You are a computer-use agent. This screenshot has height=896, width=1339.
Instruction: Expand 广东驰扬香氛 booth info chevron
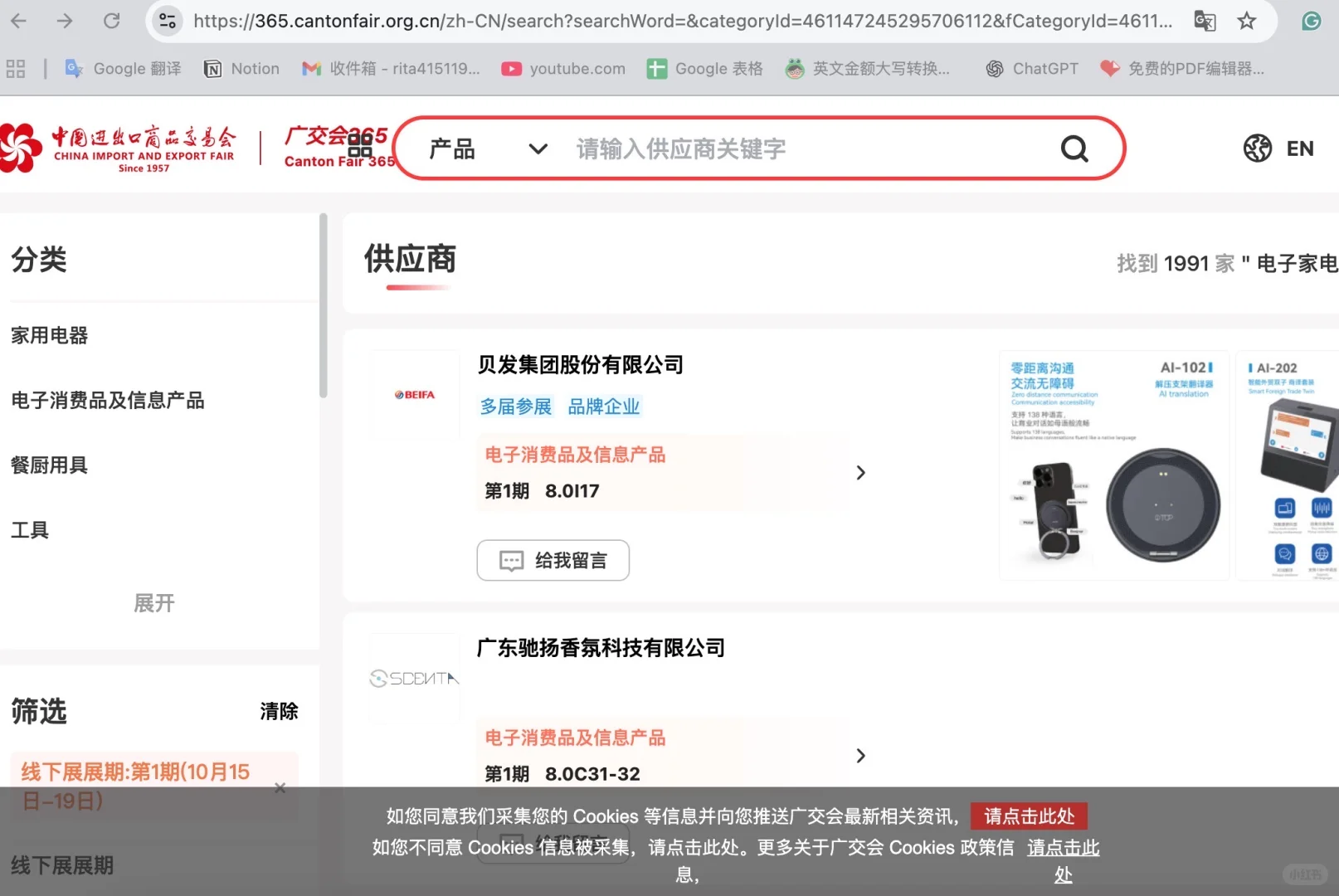tap(860, 756)
